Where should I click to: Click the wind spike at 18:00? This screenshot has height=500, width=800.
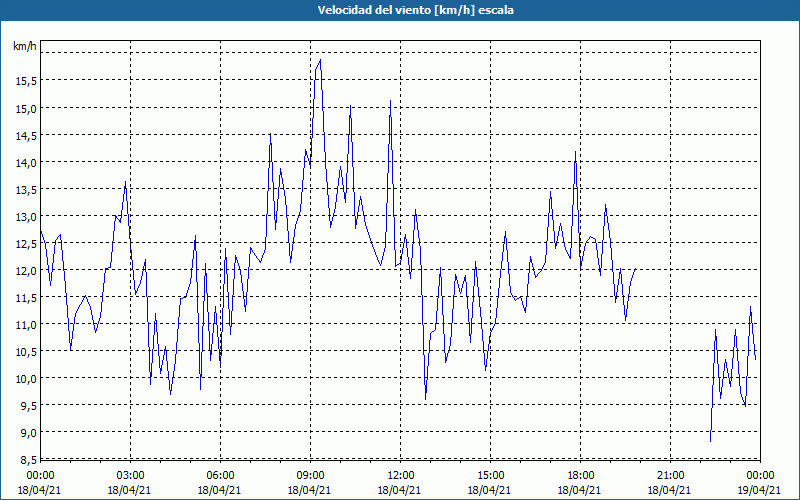tap(576, 152)
